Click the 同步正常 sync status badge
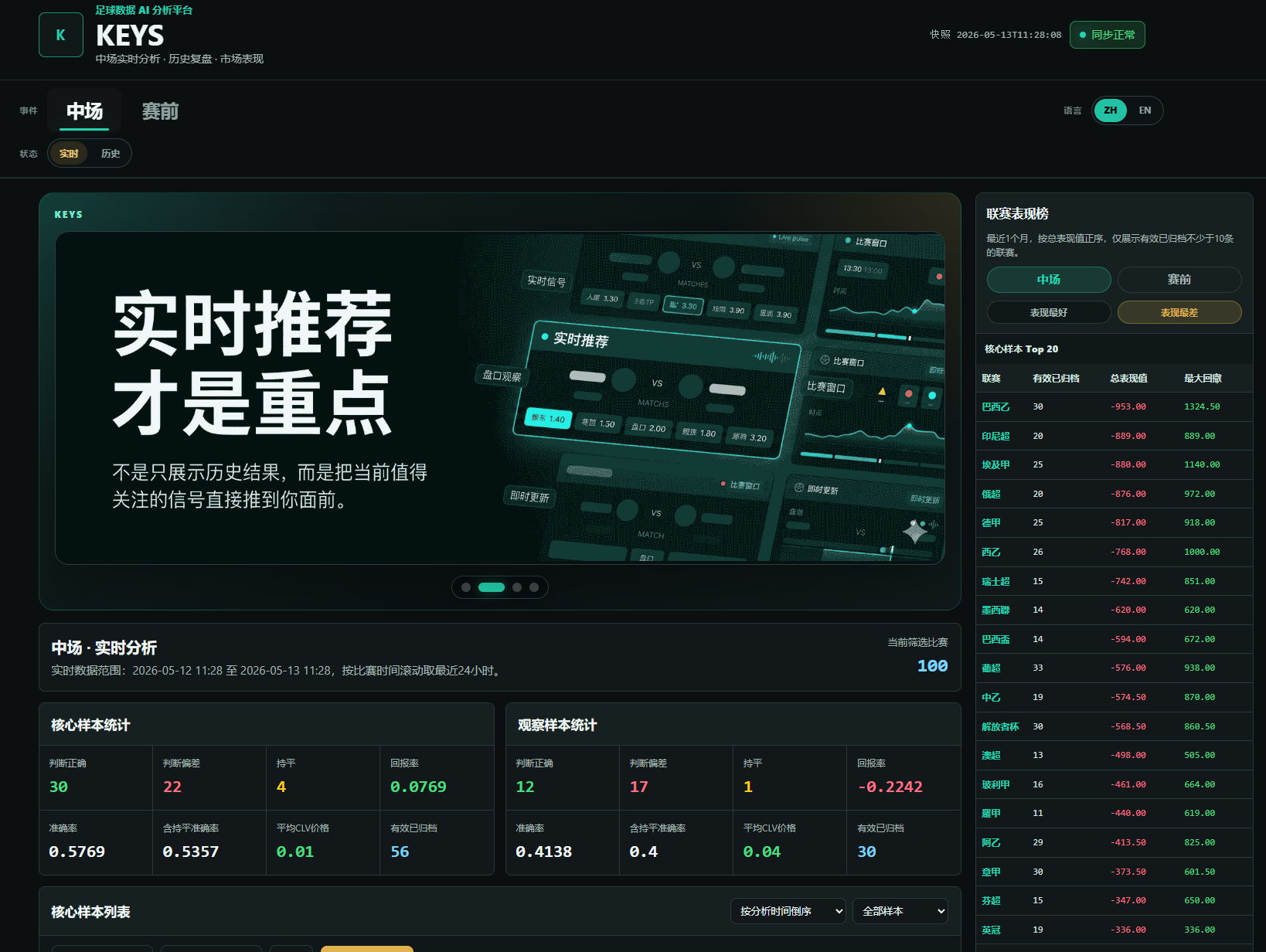Screen dimensions: 1266x952 pos(1108,35)
